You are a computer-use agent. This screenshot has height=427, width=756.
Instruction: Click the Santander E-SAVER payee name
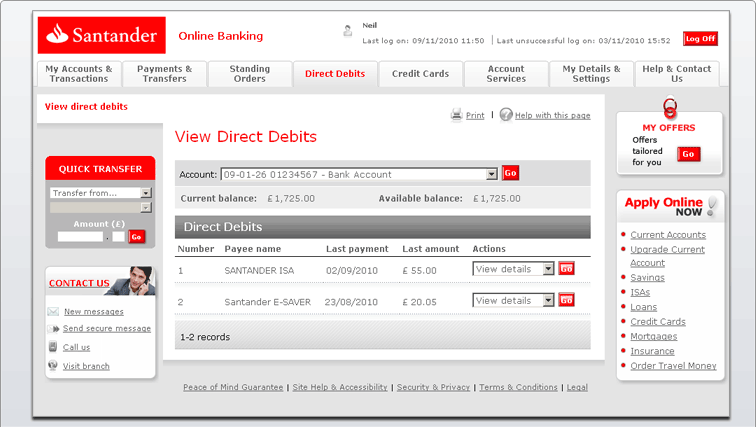[x=268, y=302]
